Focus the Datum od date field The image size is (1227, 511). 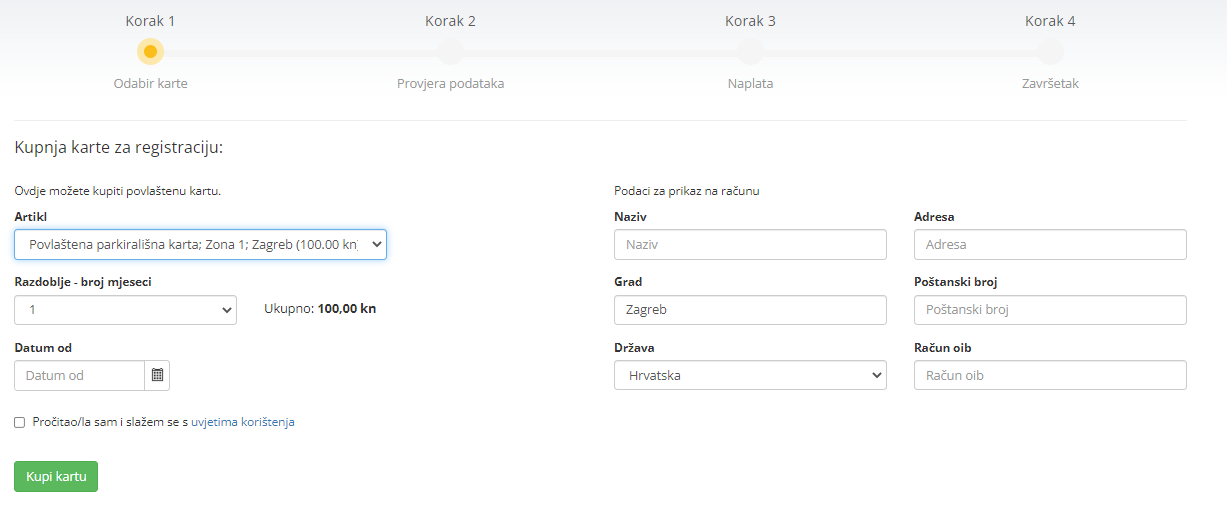point(80,375)
